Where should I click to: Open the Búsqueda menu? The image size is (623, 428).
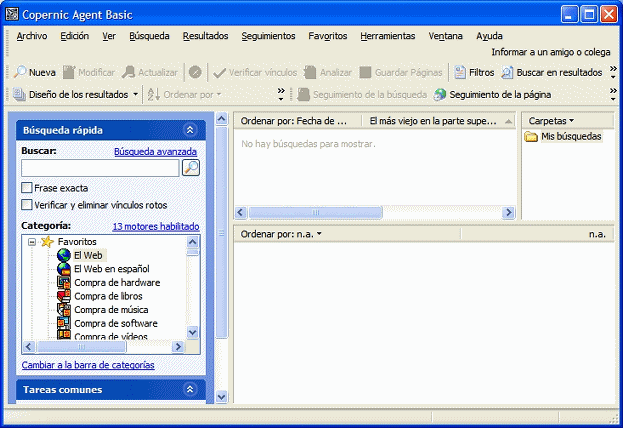pos(149,36)
